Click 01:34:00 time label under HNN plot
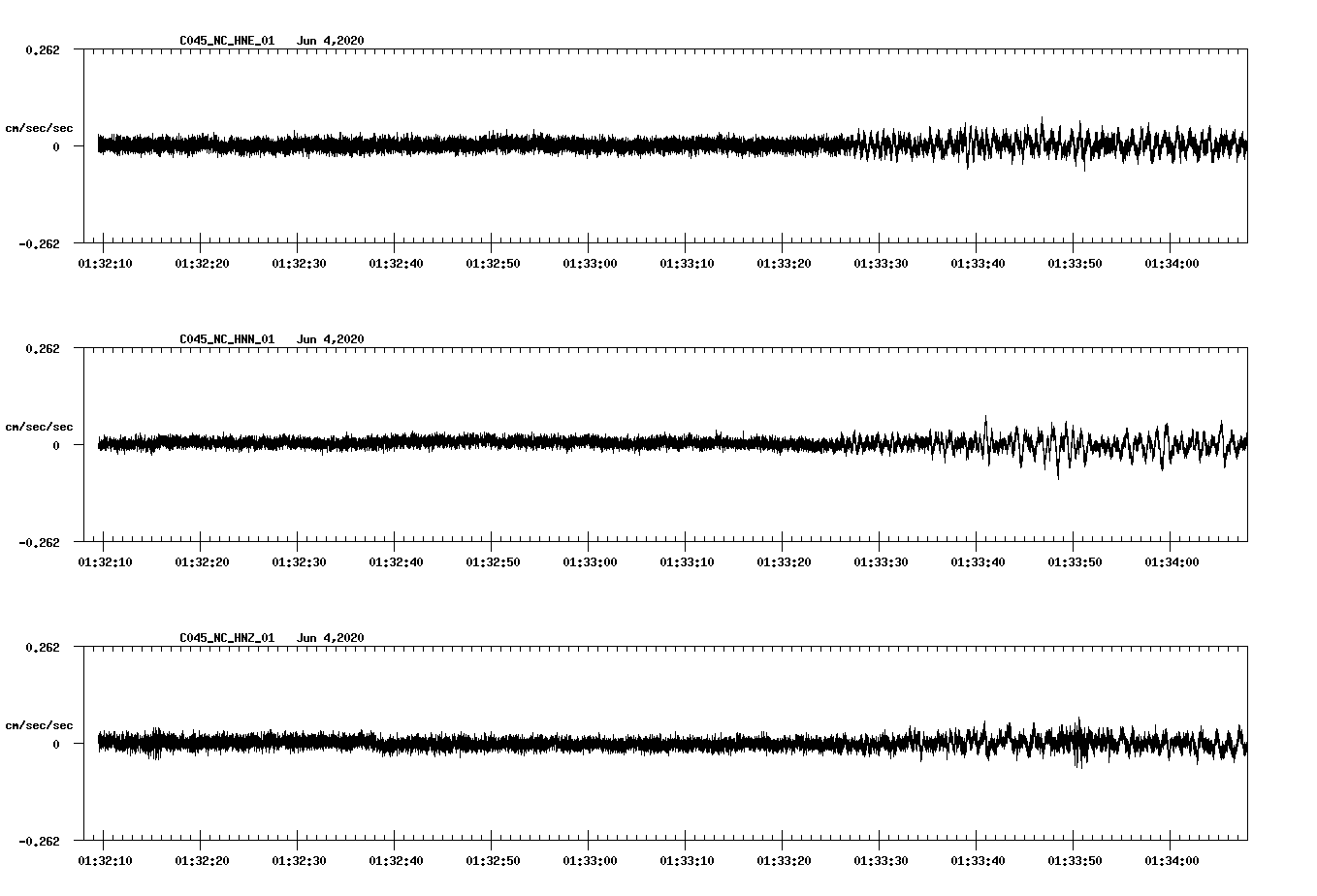The width and height of the screenshot is (1317, 896). pyautogui.click(x=1172, y=562)
